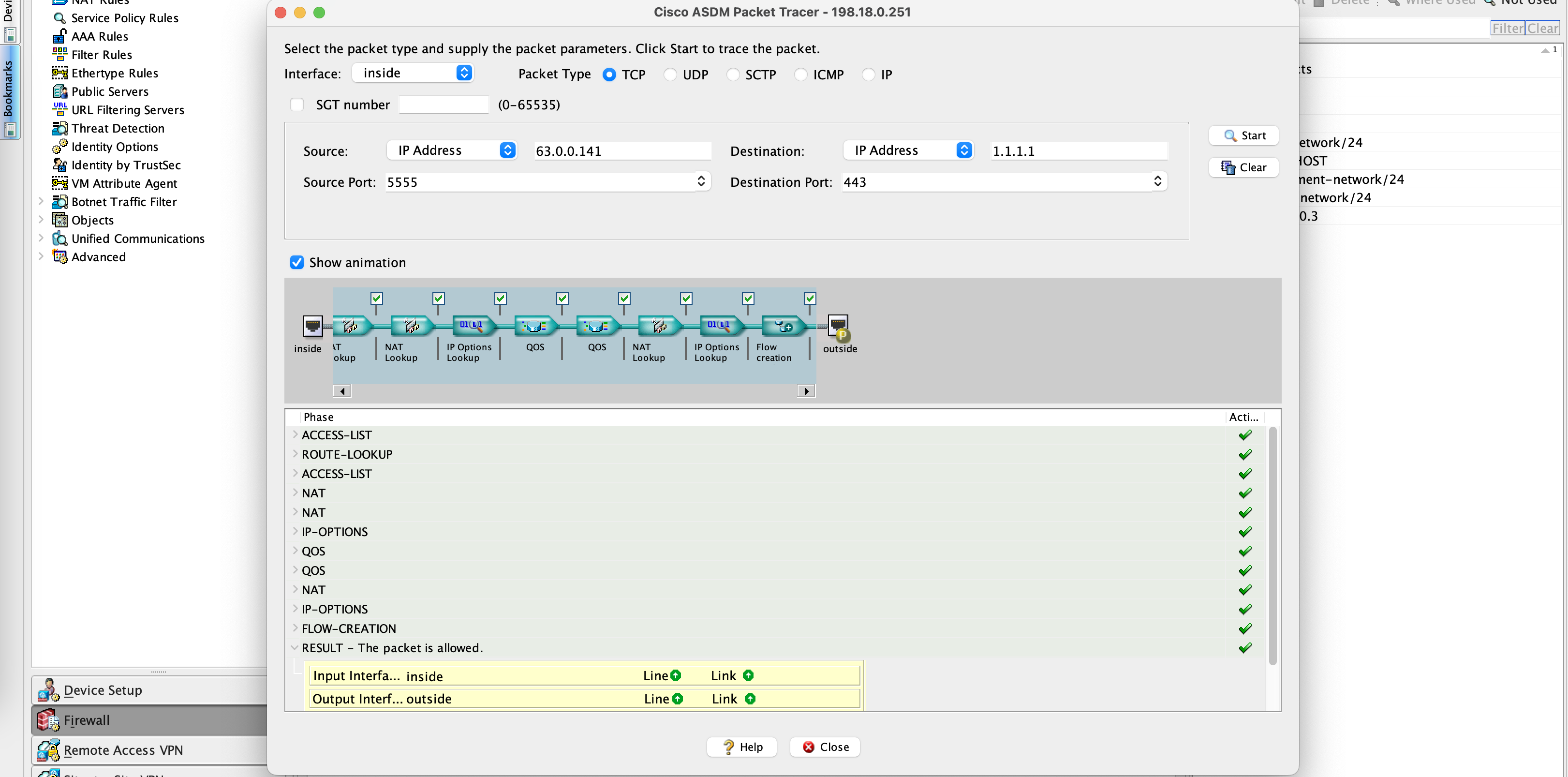Image resolution: width=1568 pixels, height=777 pixels.
Task: Switch to the Device Setup section
Action: tap(102, 690)
